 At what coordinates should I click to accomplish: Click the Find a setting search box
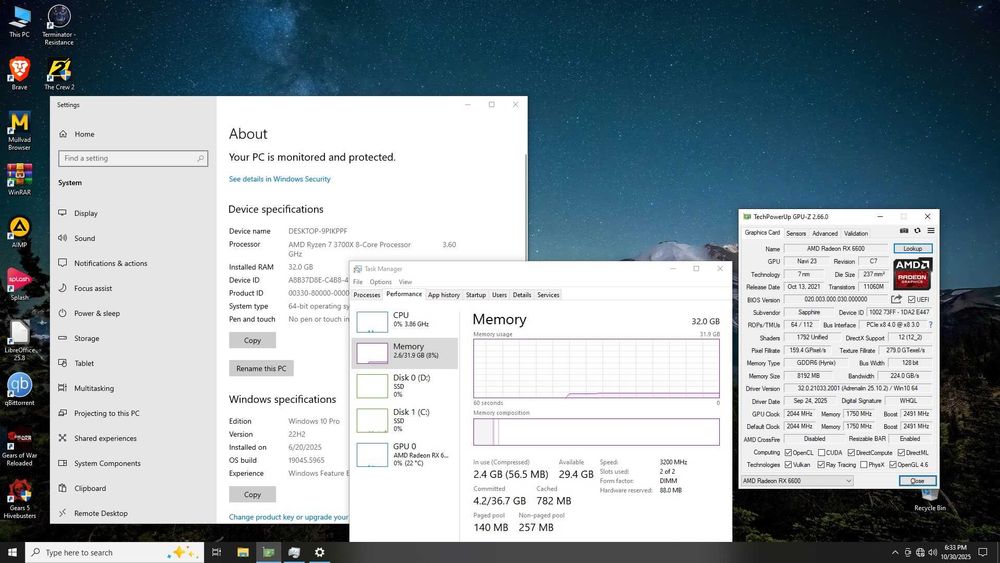point(133,158)
